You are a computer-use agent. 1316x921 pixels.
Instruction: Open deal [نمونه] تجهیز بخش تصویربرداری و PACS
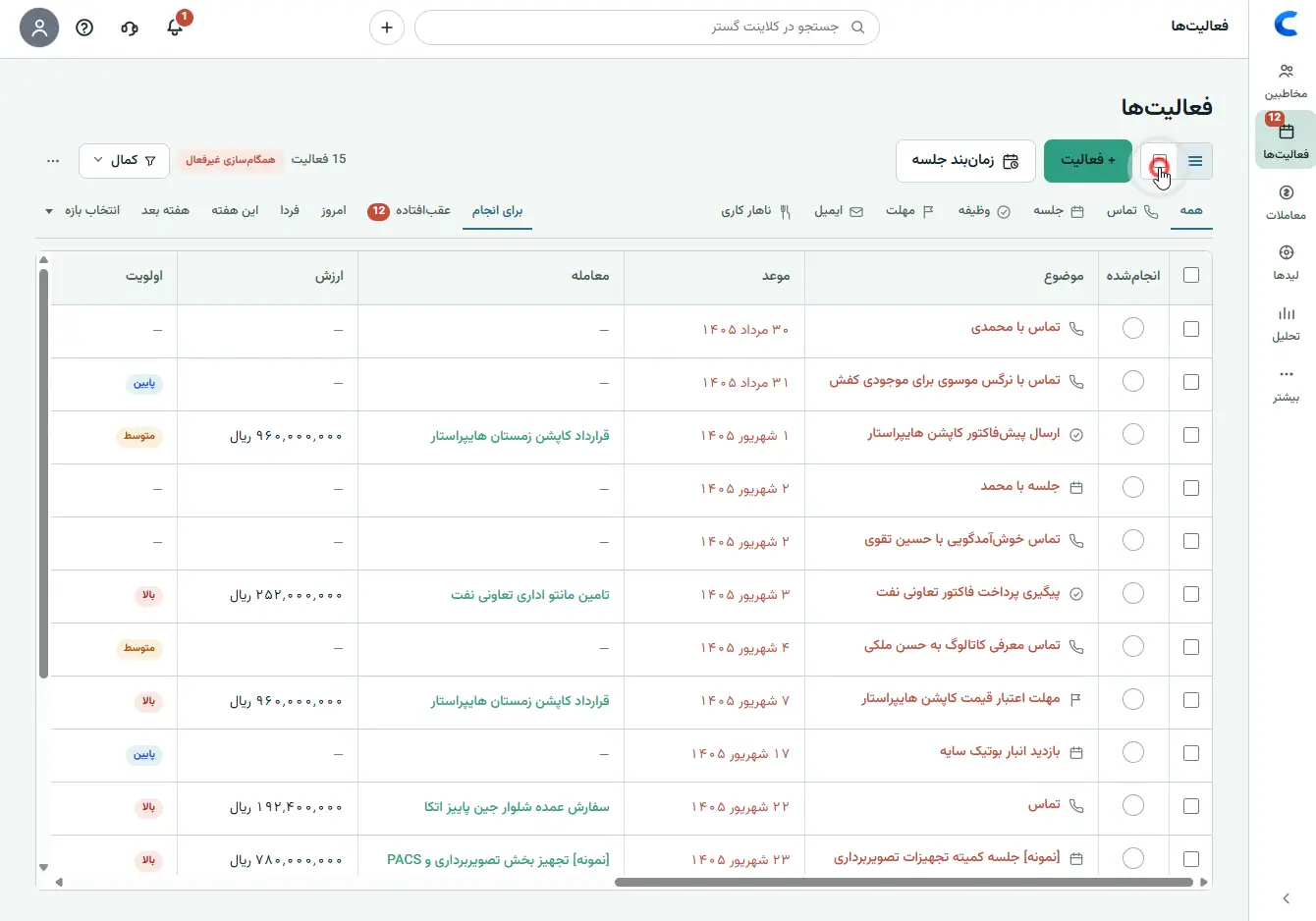click(498, 860)
